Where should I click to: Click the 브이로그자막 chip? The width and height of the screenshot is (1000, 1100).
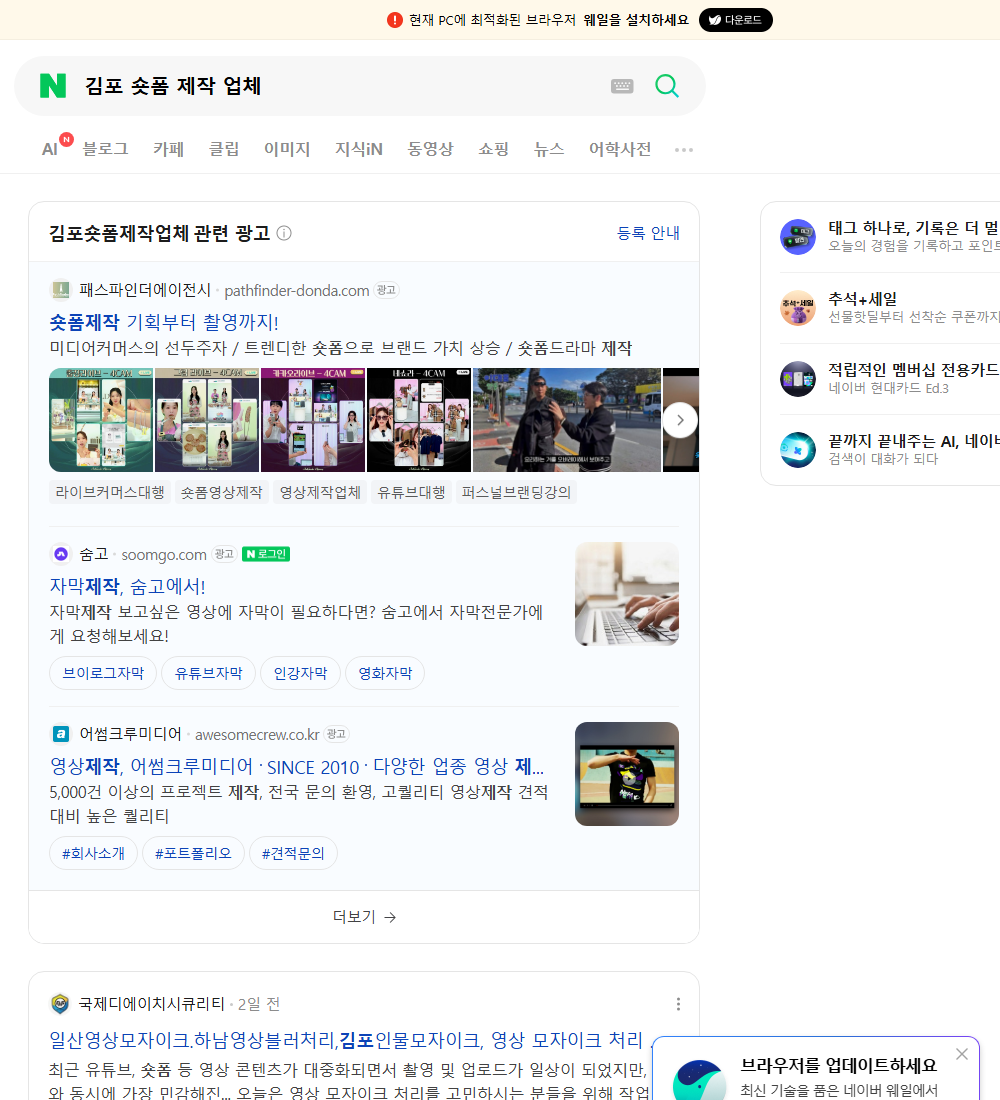(103, 673)
